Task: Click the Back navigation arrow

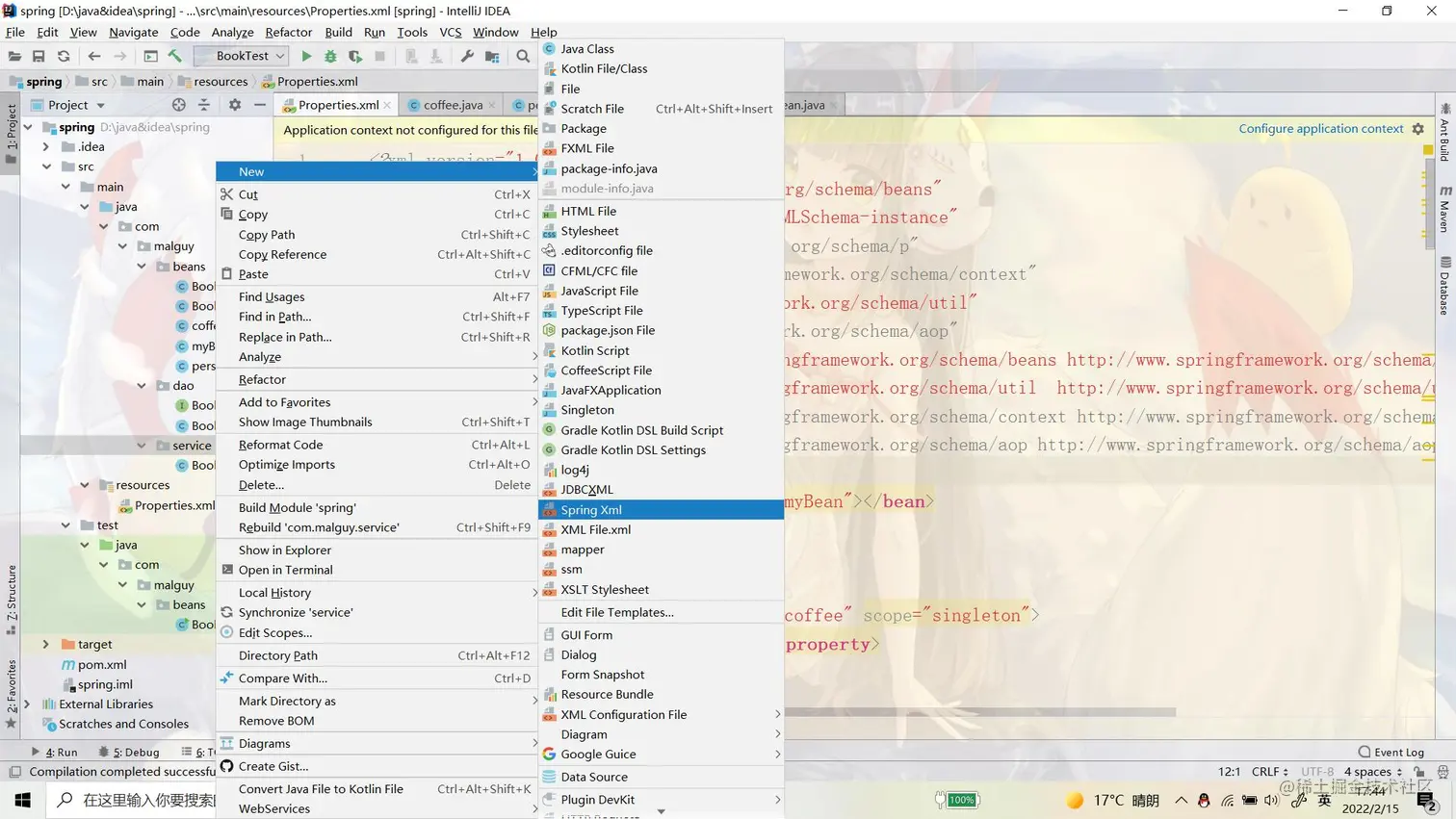Action: [94, 56]
